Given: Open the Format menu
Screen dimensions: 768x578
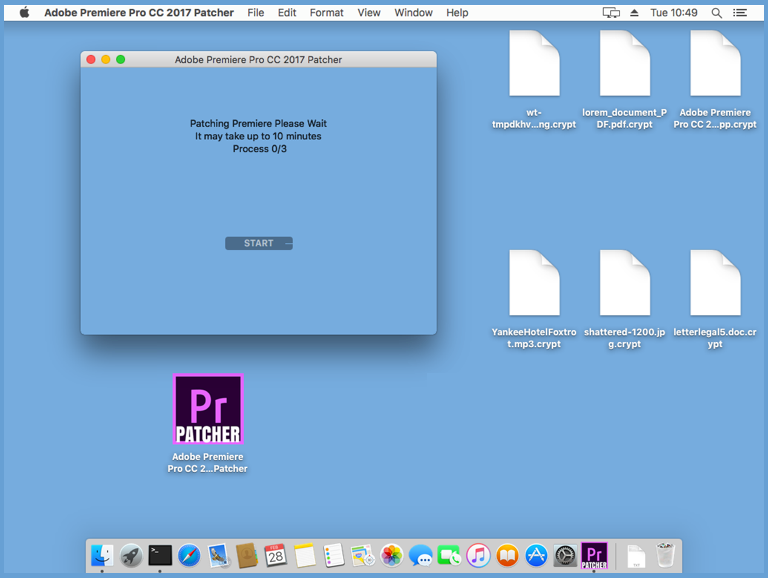Looking at the screenshot, I should [x=326, y=13].
